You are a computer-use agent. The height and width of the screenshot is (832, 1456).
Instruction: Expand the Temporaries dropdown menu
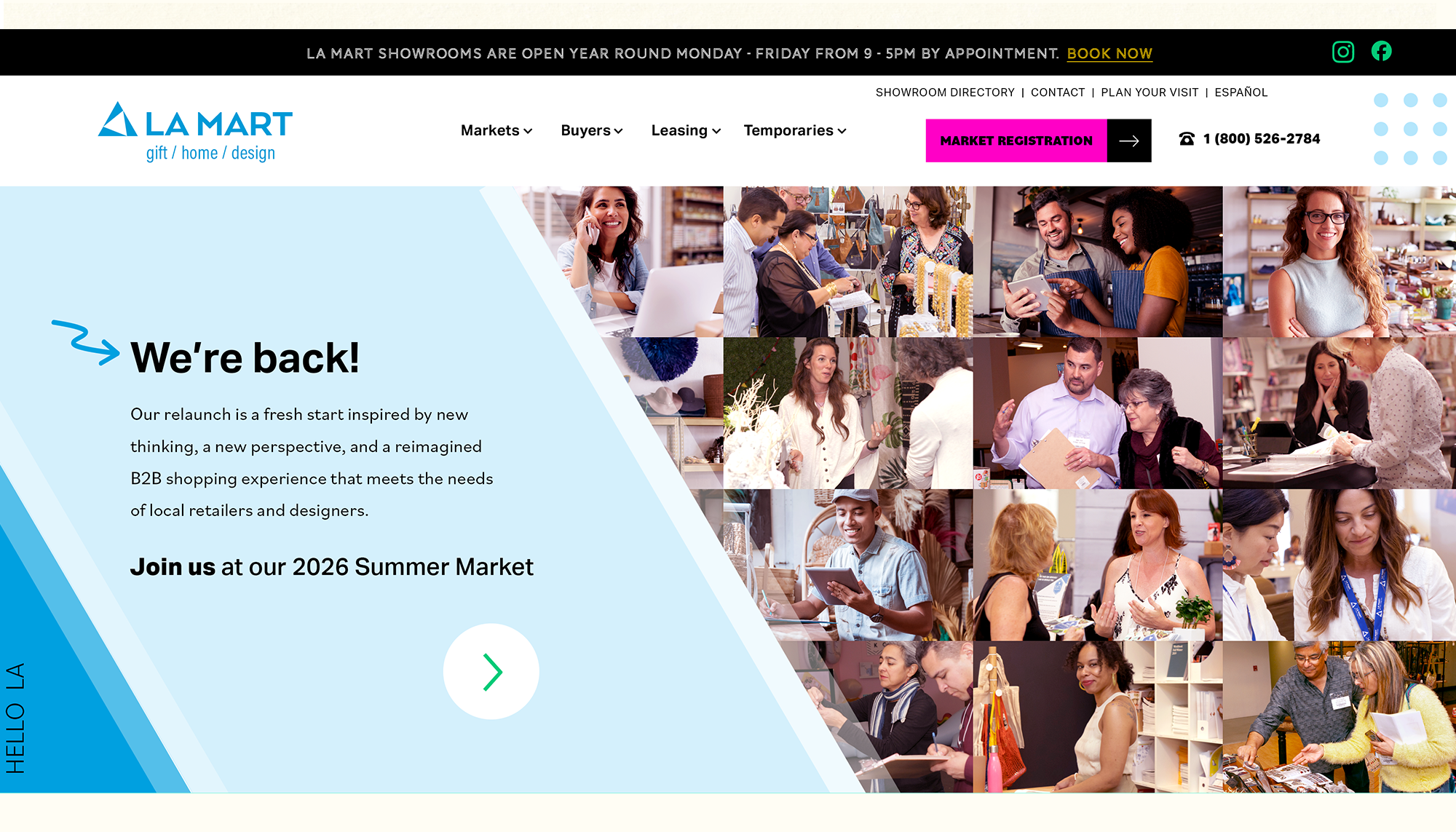pos(795,130)
